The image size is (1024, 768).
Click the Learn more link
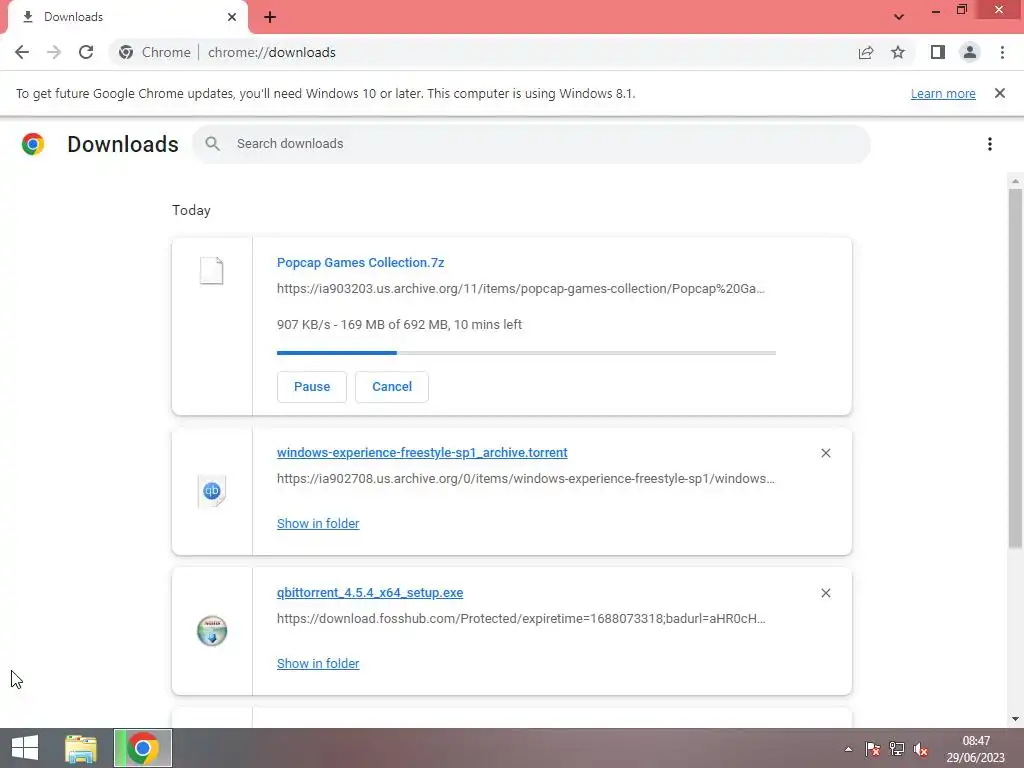[x=943, y=93]
